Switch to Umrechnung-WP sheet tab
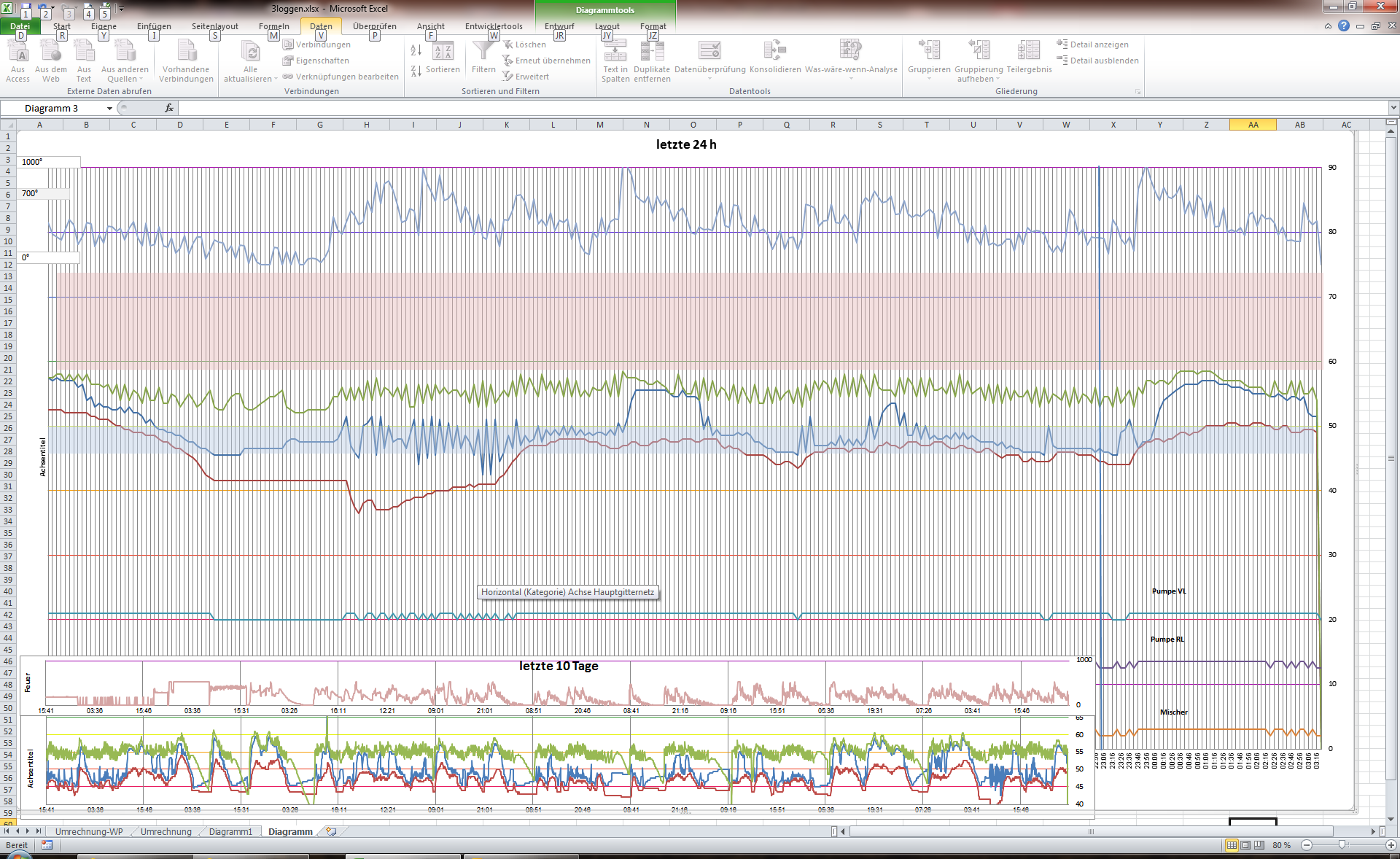The height and width of the screenshot is (859, 1400). pyautogui.click(x=89, y=831)
